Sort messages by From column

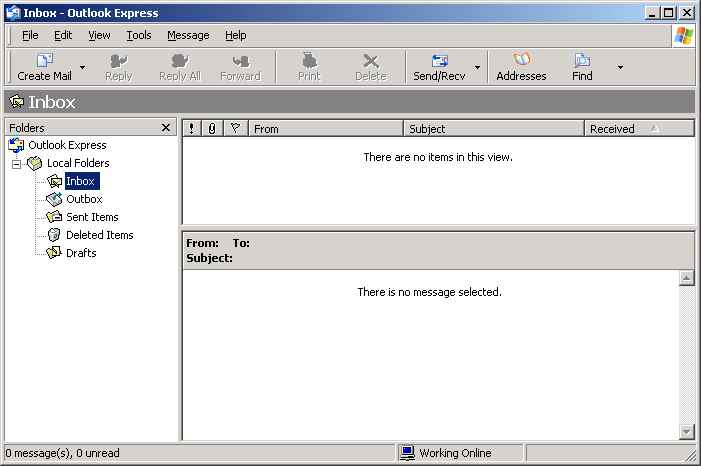pyautogui.click(x=326, y=128)
